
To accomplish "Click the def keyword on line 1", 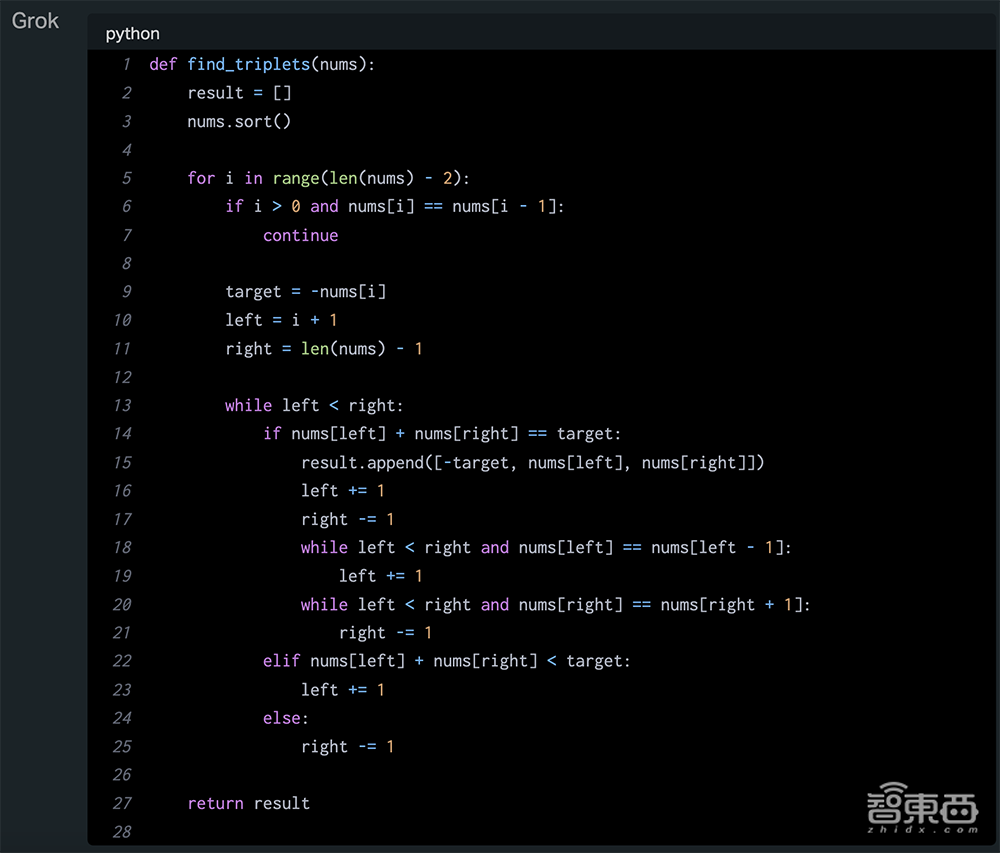I will coord(163,65).
